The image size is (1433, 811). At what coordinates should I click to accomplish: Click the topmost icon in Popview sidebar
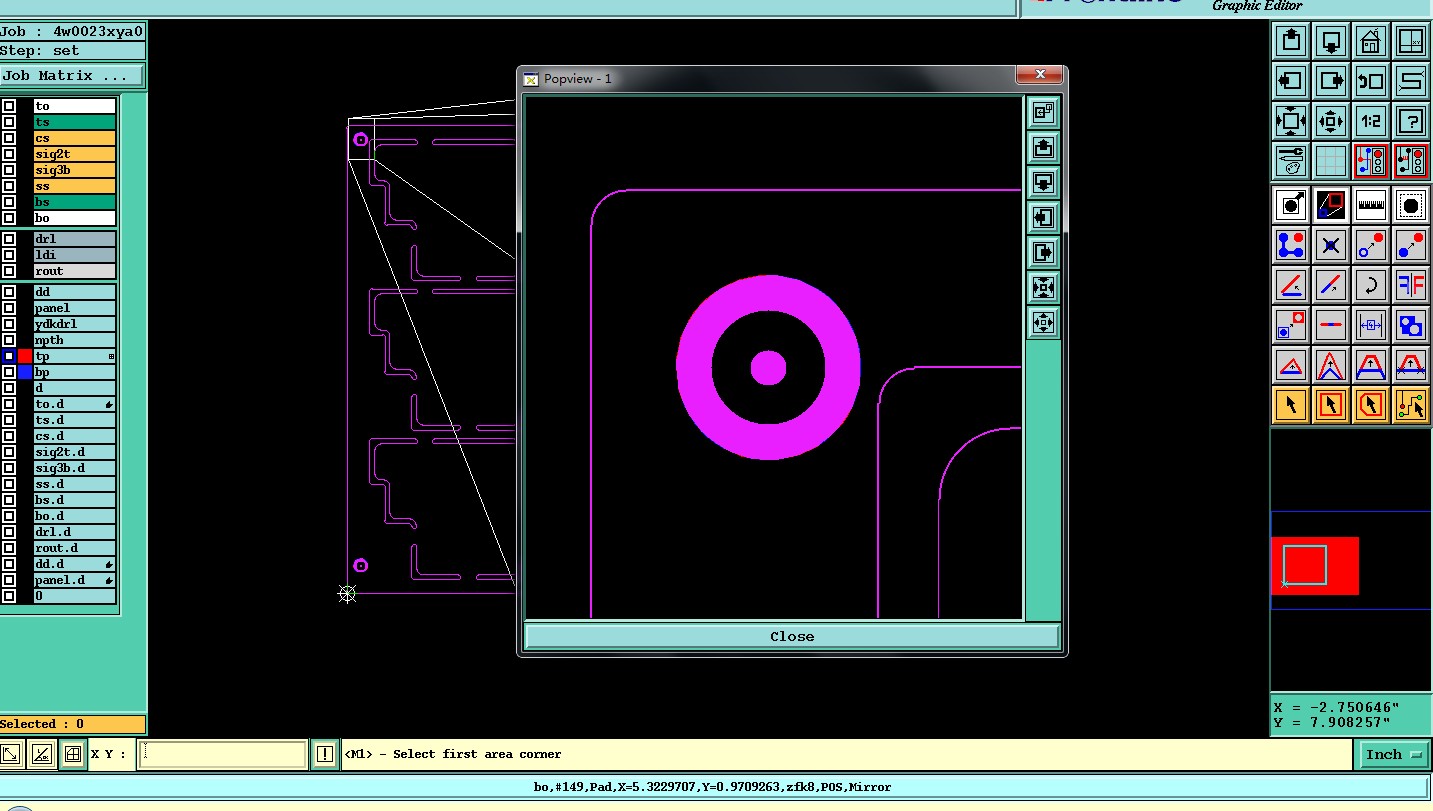1043,113
